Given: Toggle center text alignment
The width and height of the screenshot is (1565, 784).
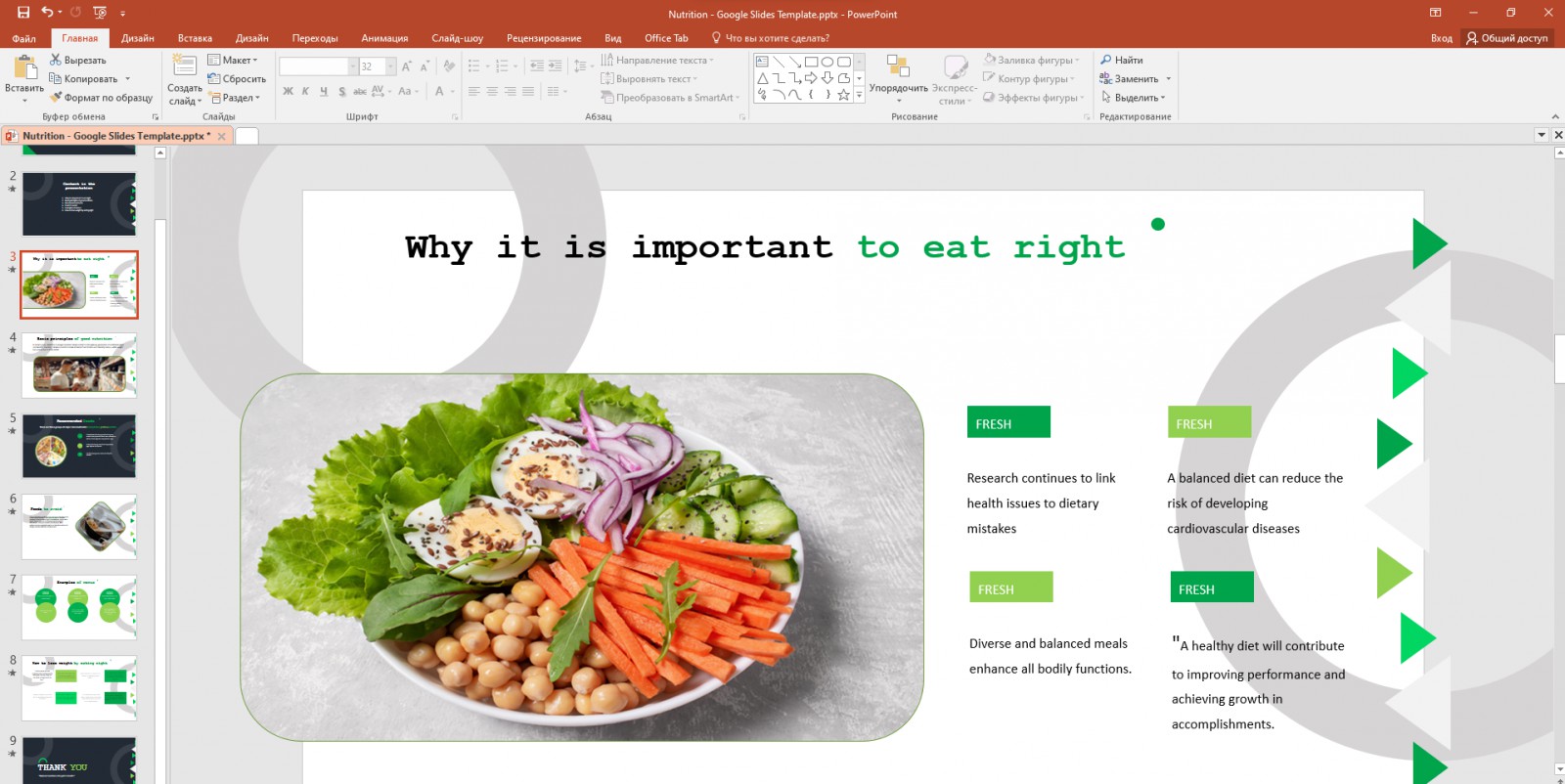Looking at the screenshot, I should point(492,92).
